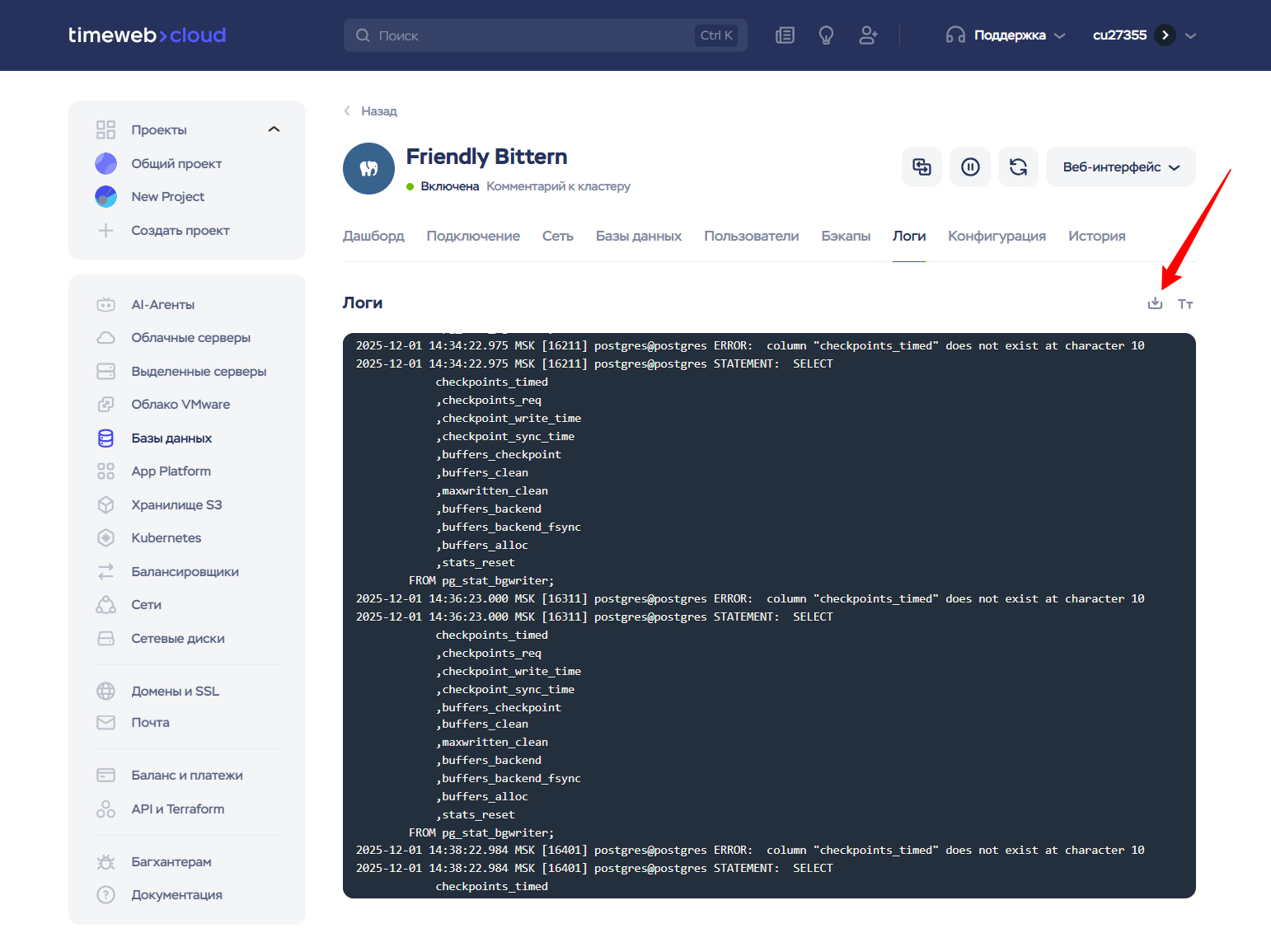Screen dimensions: 1271x952
Task: Click Создать проект in sidebar
Action: [180, 231]
